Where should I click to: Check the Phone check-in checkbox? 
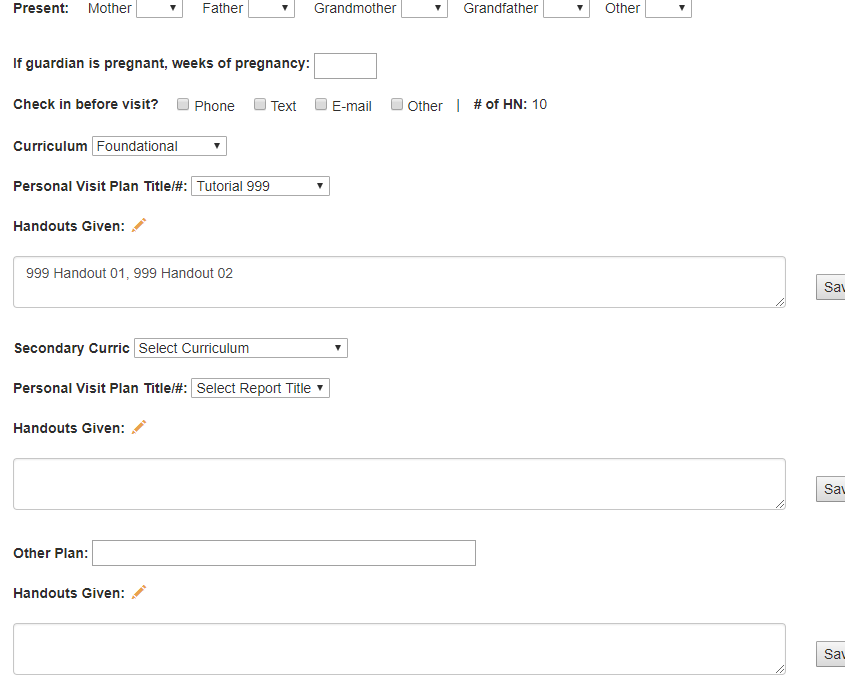184,104
